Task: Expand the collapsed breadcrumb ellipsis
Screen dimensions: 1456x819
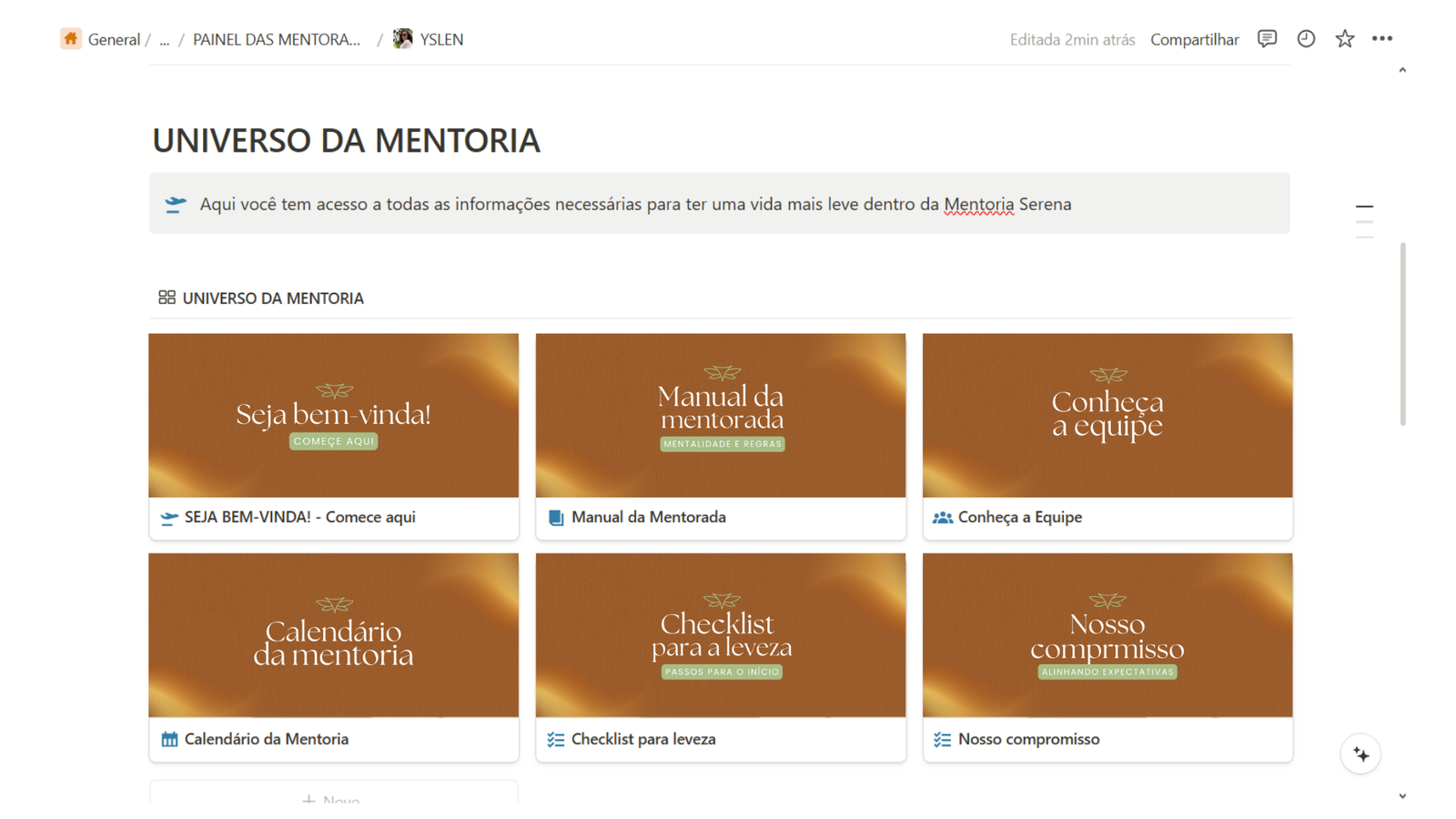Action: 165,40
